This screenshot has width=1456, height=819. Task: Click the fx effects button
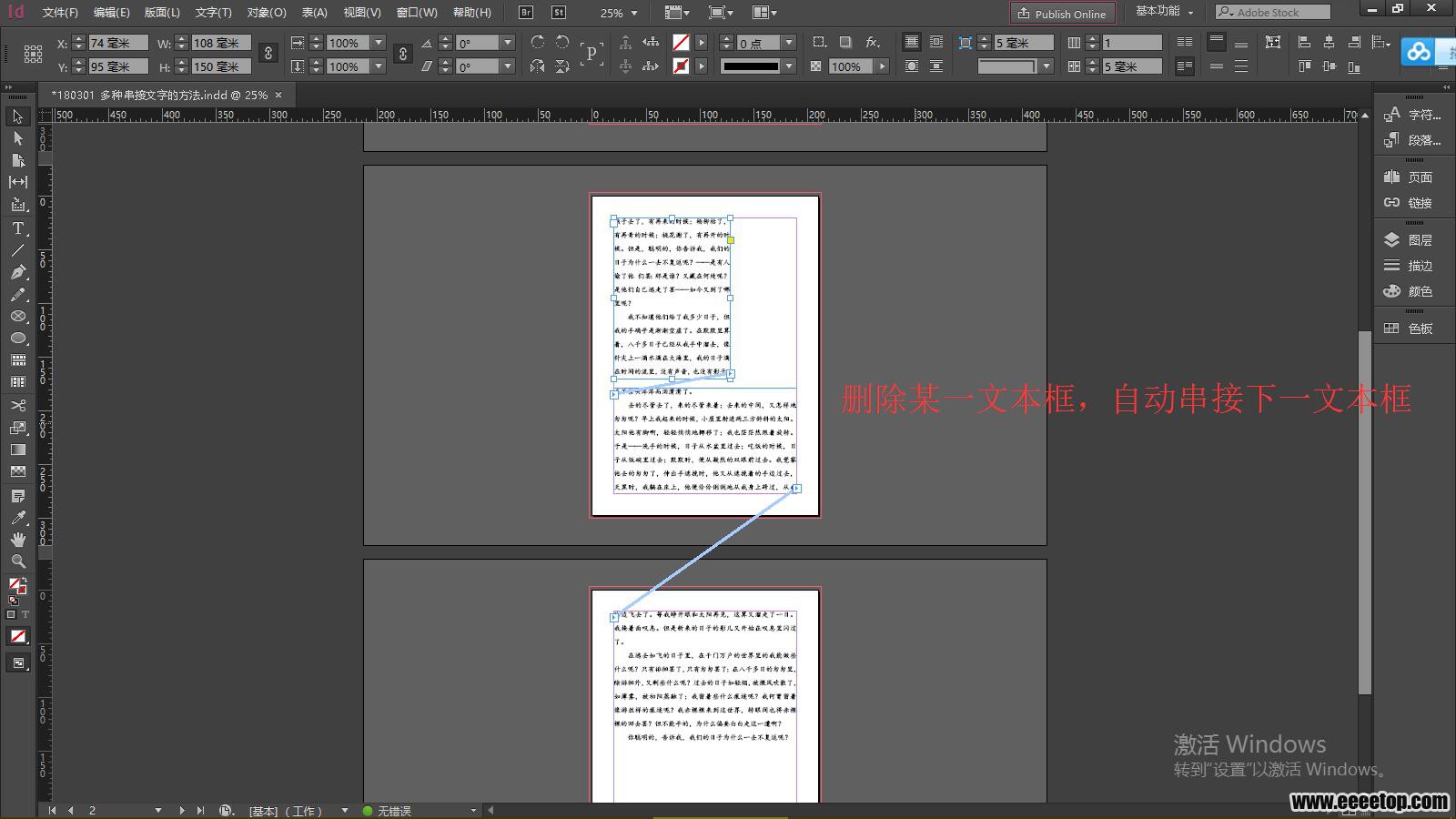[873, 43]
